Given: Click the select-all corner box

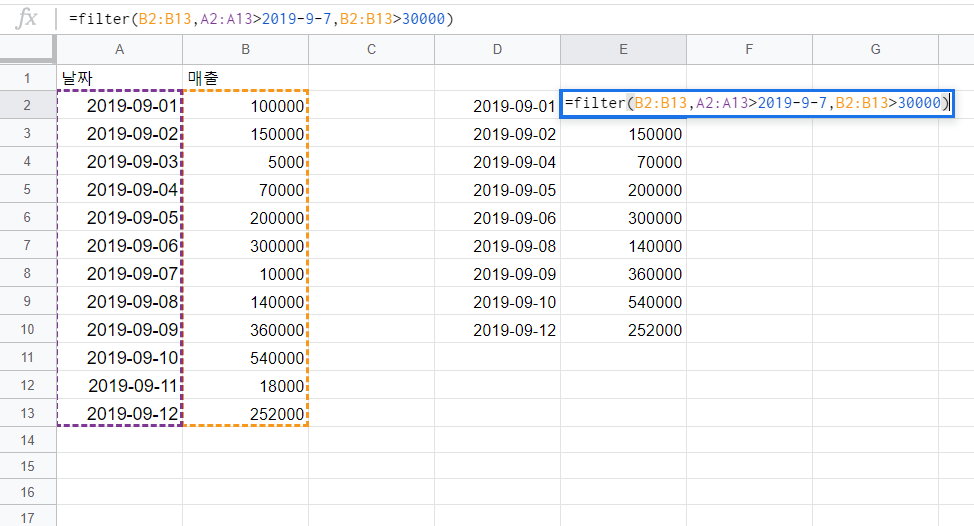Looking at the screenshot, I should pyautogui.click(x=27, y=49).
